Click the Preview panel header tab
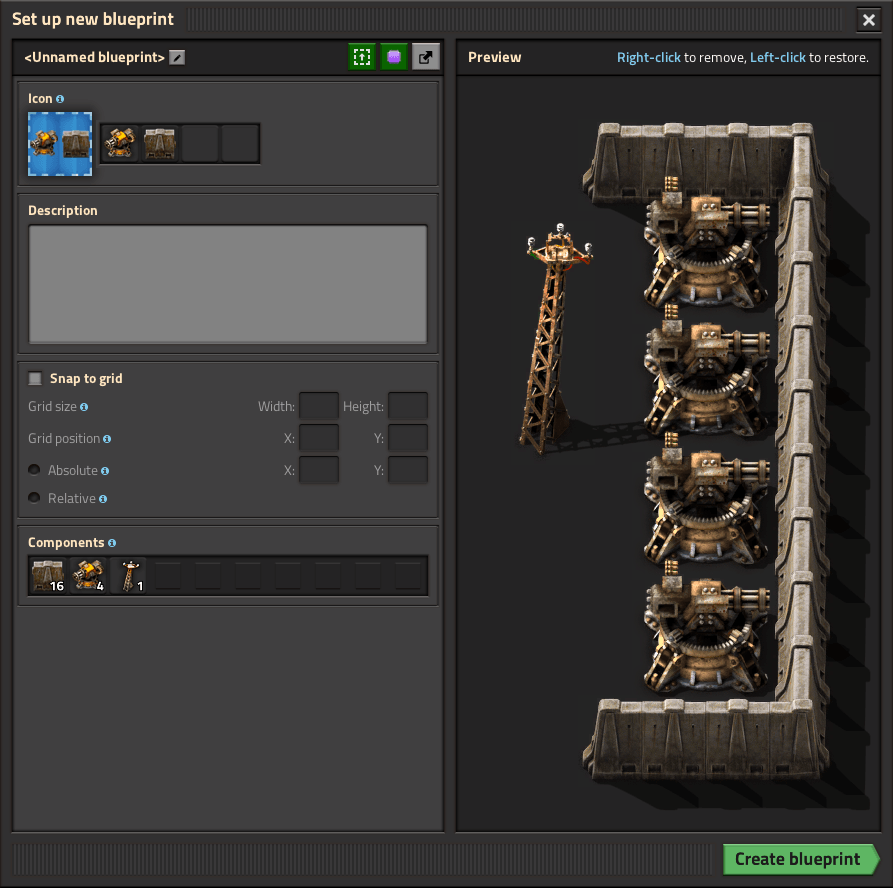The height and width of the screenshot is (888, 893). (494, 57)
